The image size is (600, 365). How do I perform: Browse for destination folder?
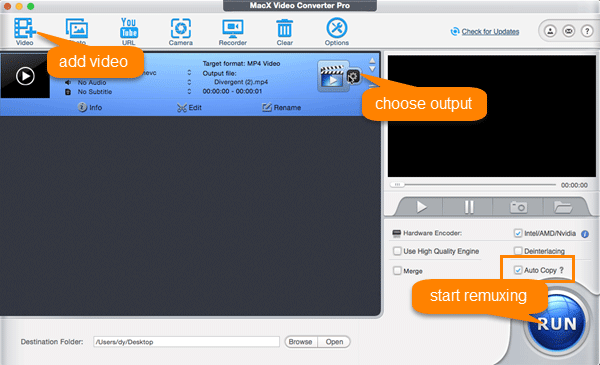click(x=301, y=342)
